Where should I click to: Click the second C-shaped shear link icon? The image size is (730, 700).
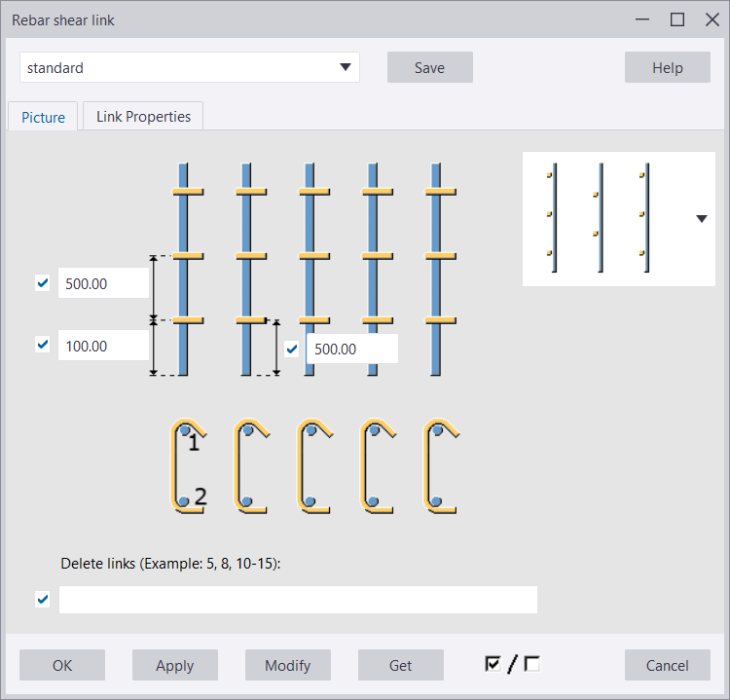tap(251, 466)
